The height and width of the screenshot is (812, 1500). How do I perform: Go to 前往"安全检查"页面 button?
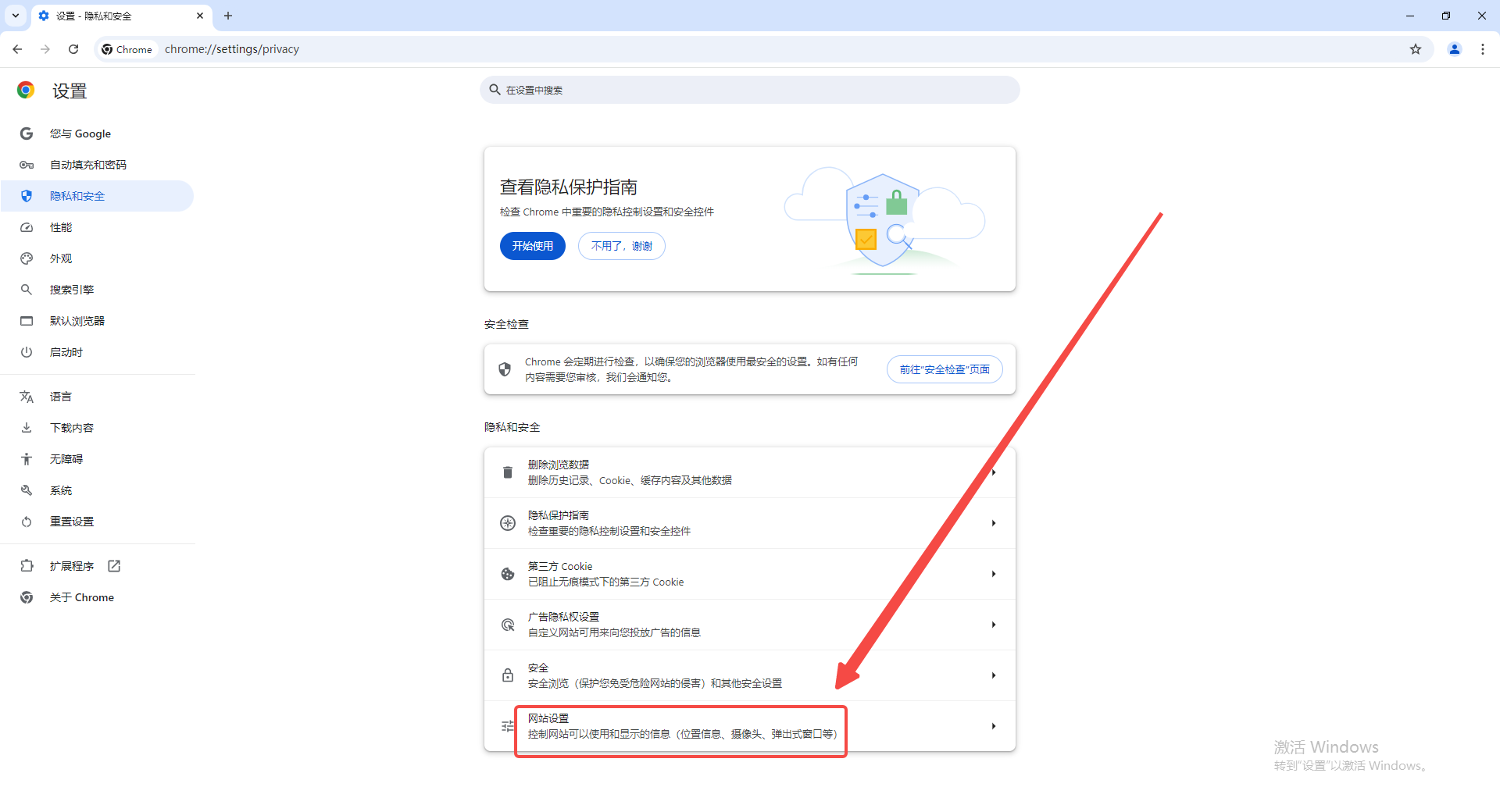pyautogui.click(x=945, y=369)
